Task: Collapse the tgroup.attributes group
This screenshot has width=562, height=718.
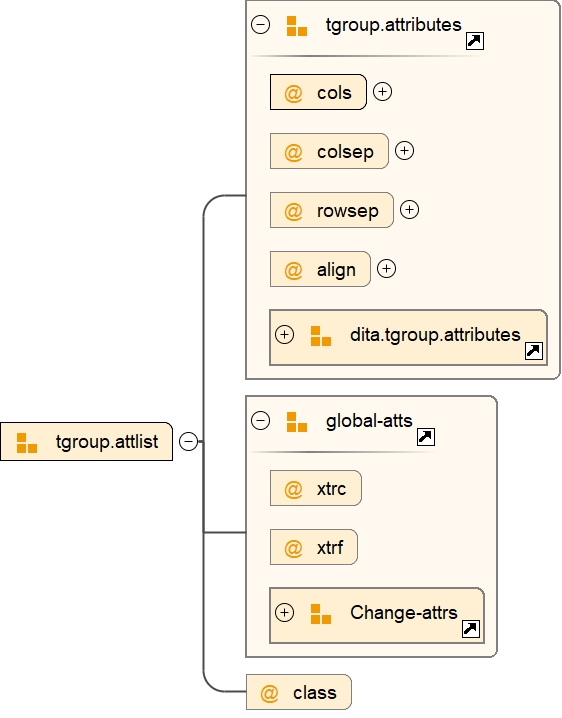Action: pyautogui.click(x=260, y=25)
